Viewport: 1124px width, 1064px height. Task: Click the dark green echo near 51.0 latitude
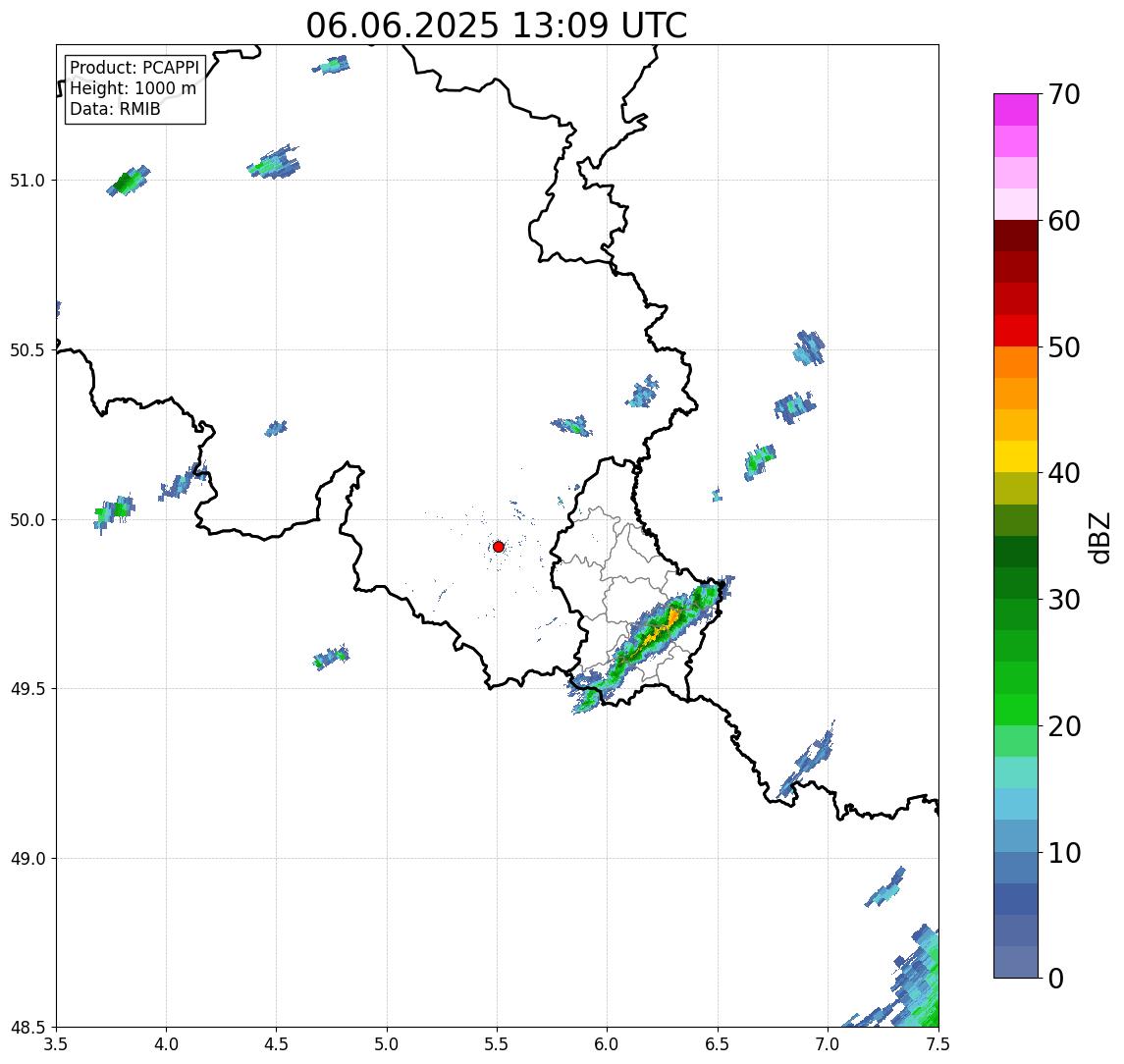127,183
